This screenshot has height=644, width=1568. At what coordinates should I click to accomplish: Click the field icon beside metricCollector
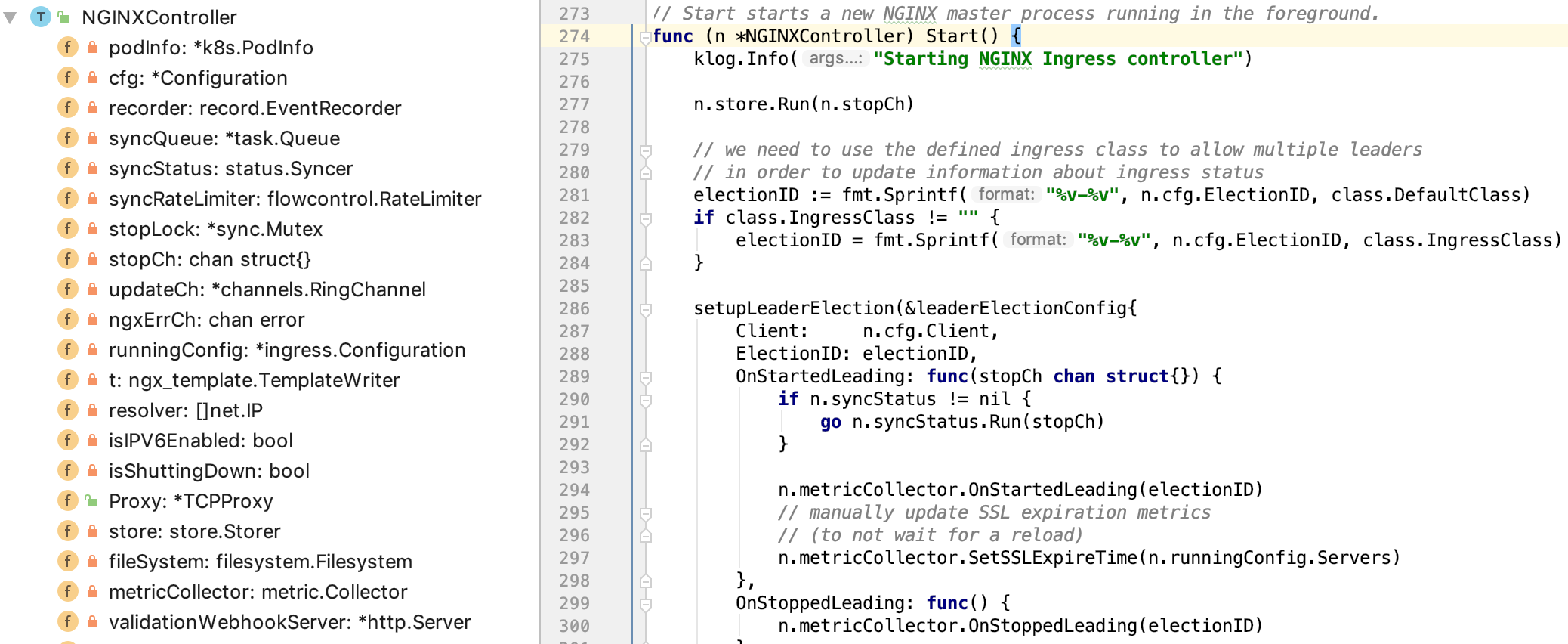(x=68, y=592)
